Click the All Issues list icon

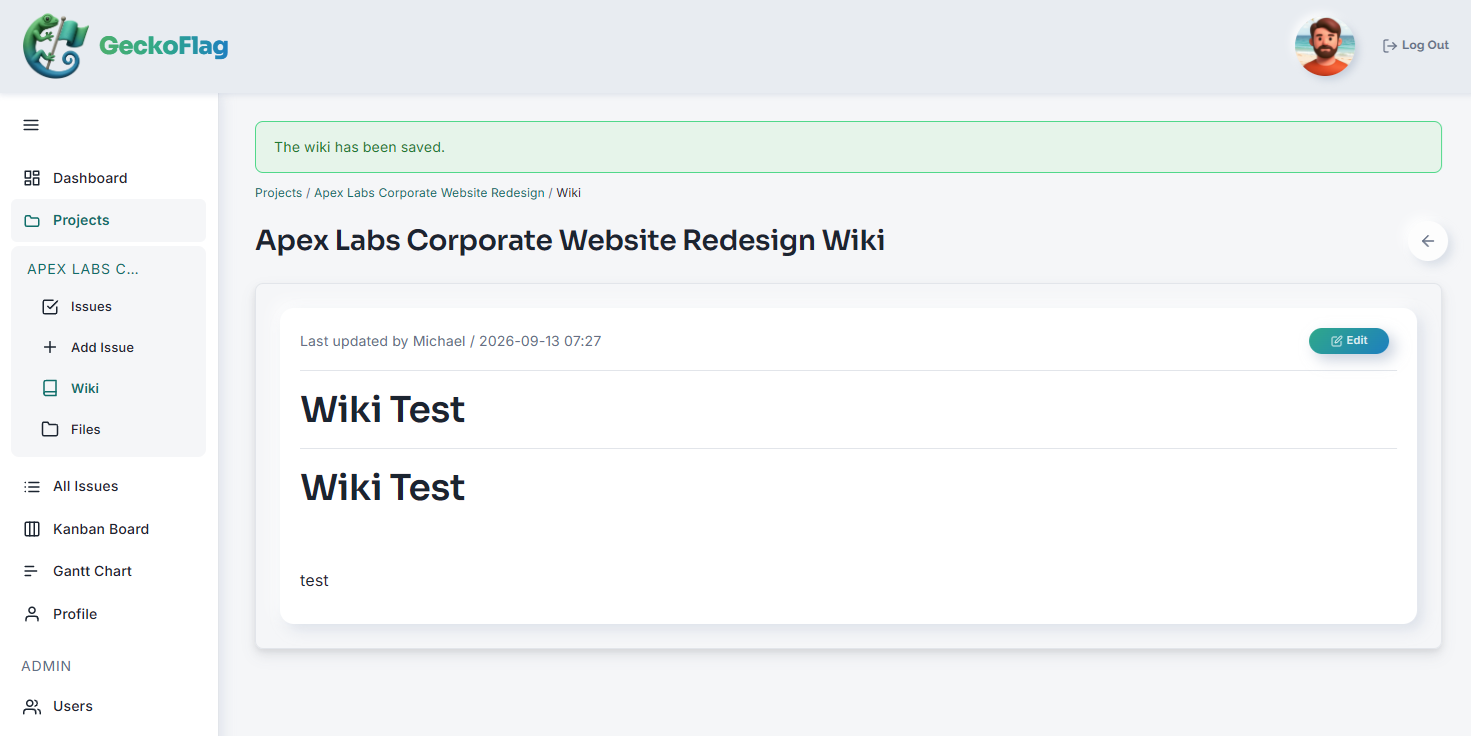click(32, 486)
